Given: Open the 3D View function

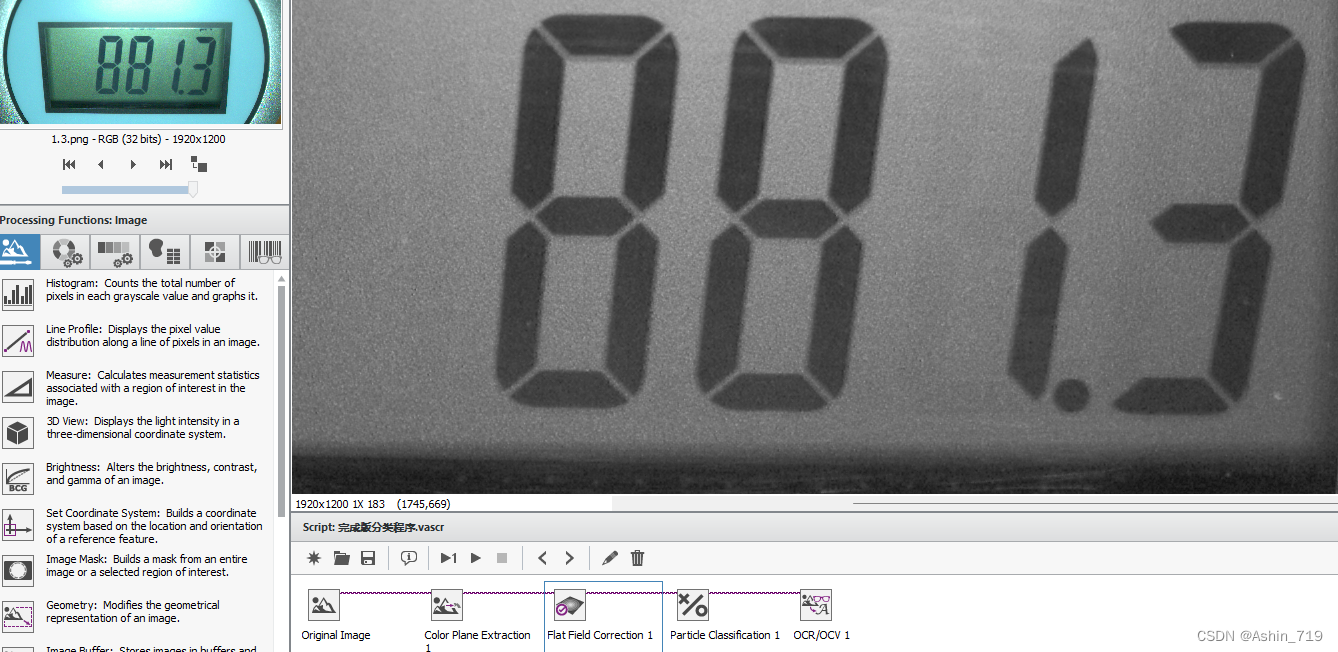Looking at the screenshot, I should 18,433.
